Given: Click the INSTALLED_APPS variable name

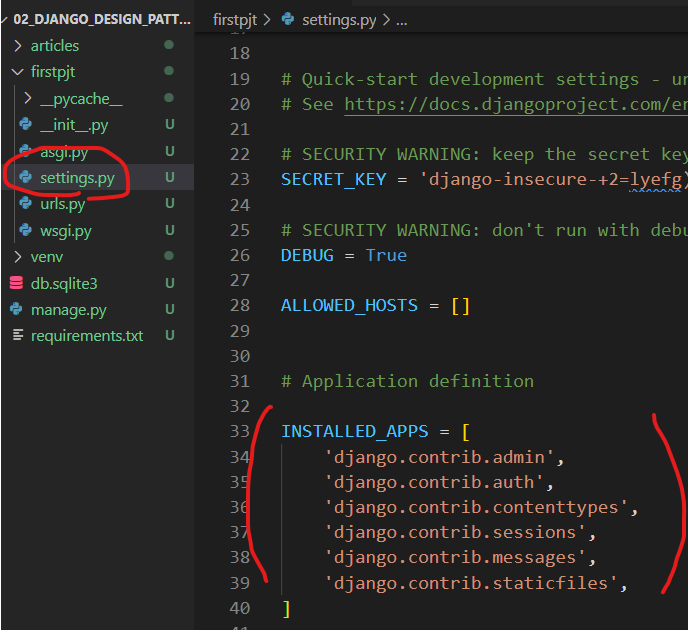Looking at the screenshot, I should coord(355,431).
